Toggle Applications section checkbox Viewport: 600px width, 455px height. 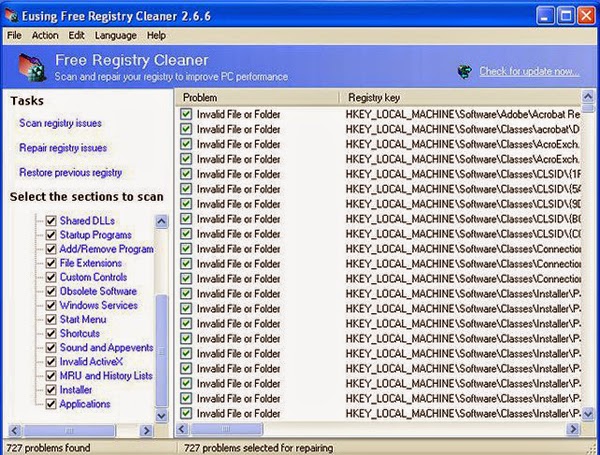[51, 404]
